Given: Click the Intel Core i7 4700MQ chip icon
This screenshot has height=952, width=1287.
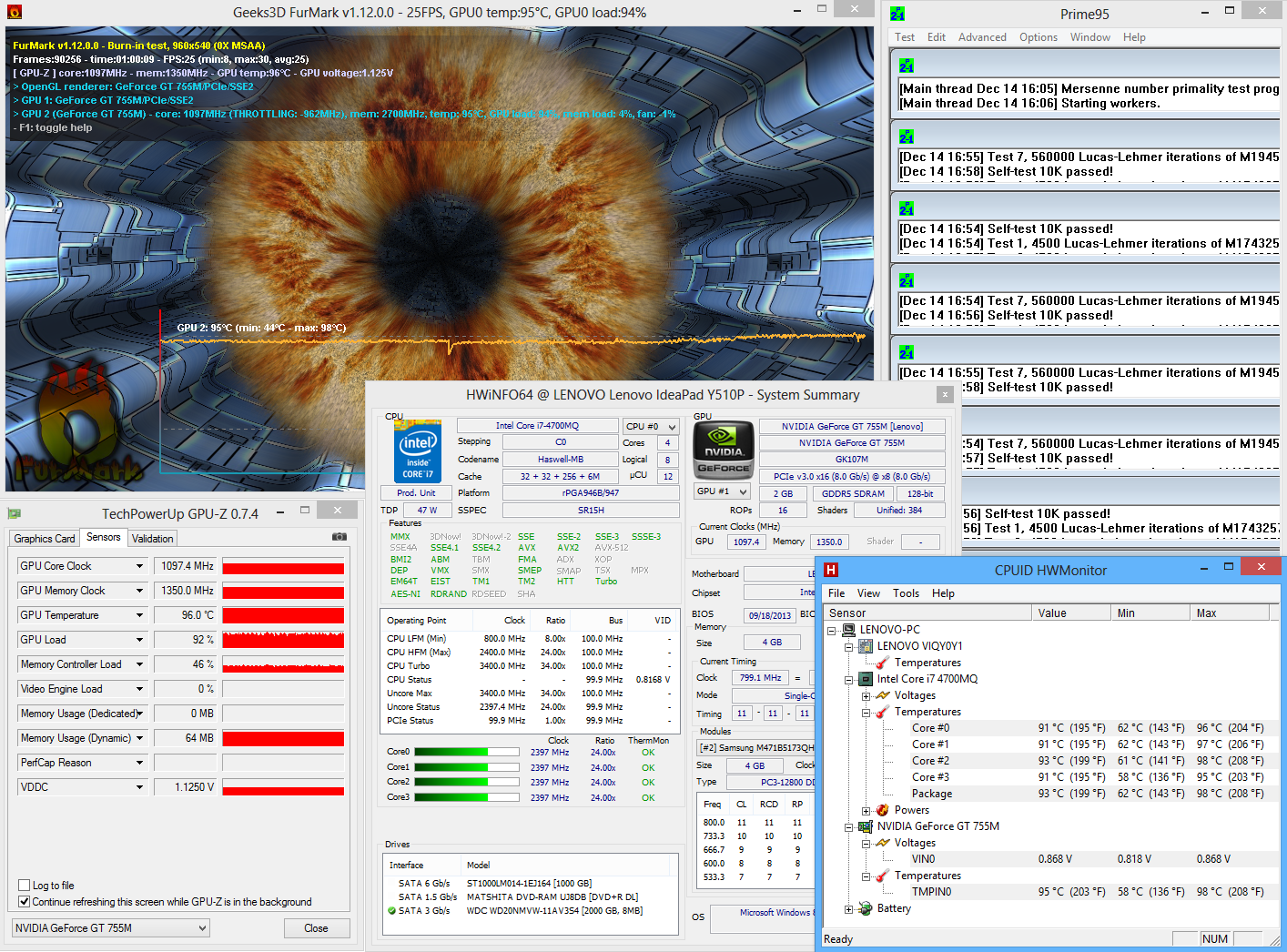Looking at the screenshot, I should (x=866, y=679).
